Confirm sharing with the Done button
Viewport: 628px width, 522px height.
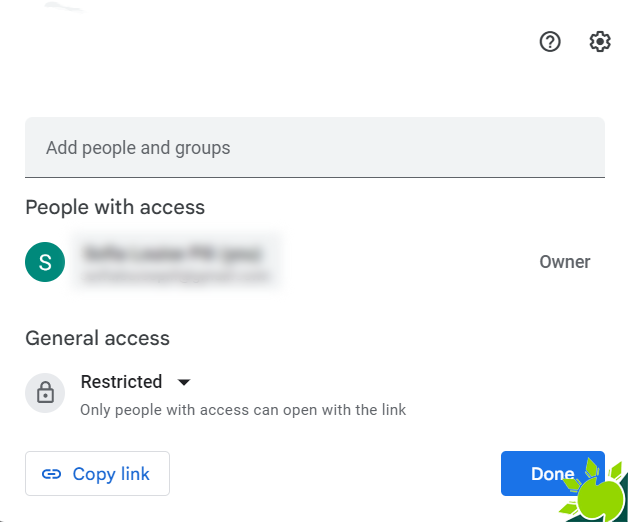553,474
